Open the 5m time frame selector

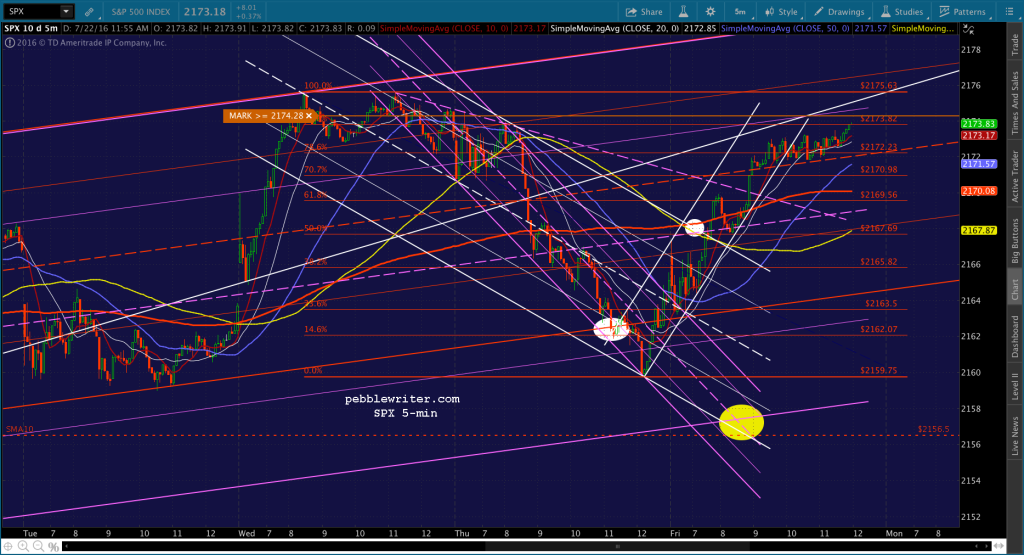pos(741,12)
